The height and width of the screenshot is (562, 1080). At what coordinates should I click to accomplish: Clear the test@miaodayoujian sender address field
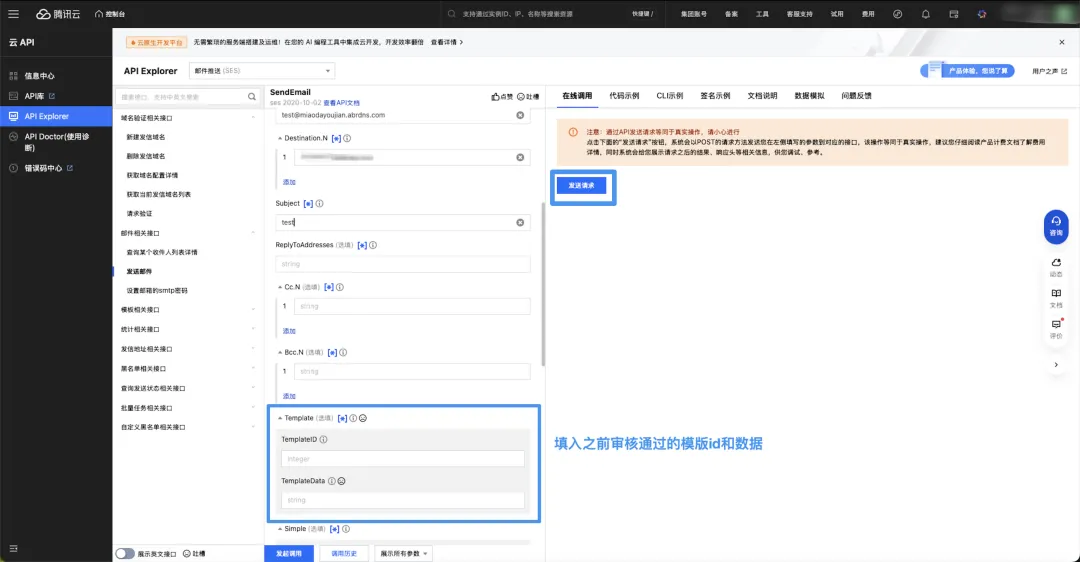(x=520, y=116)
